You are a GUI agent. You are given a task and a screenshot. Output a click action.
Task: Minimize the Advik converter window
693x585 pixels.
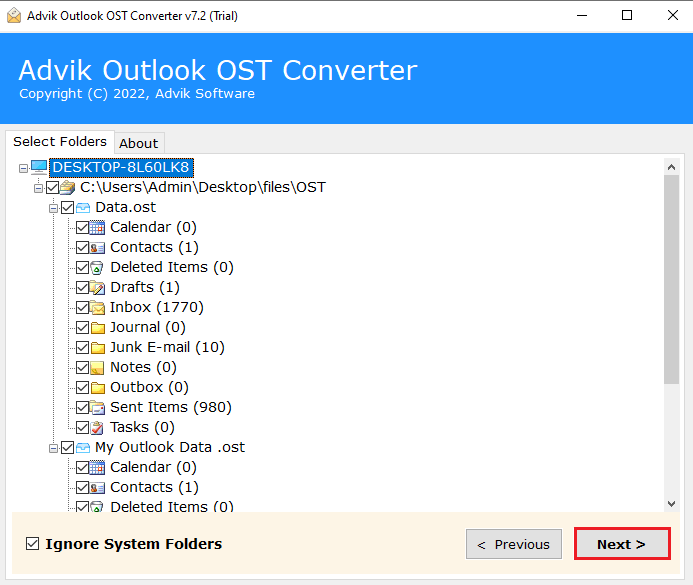click(582, 15)
